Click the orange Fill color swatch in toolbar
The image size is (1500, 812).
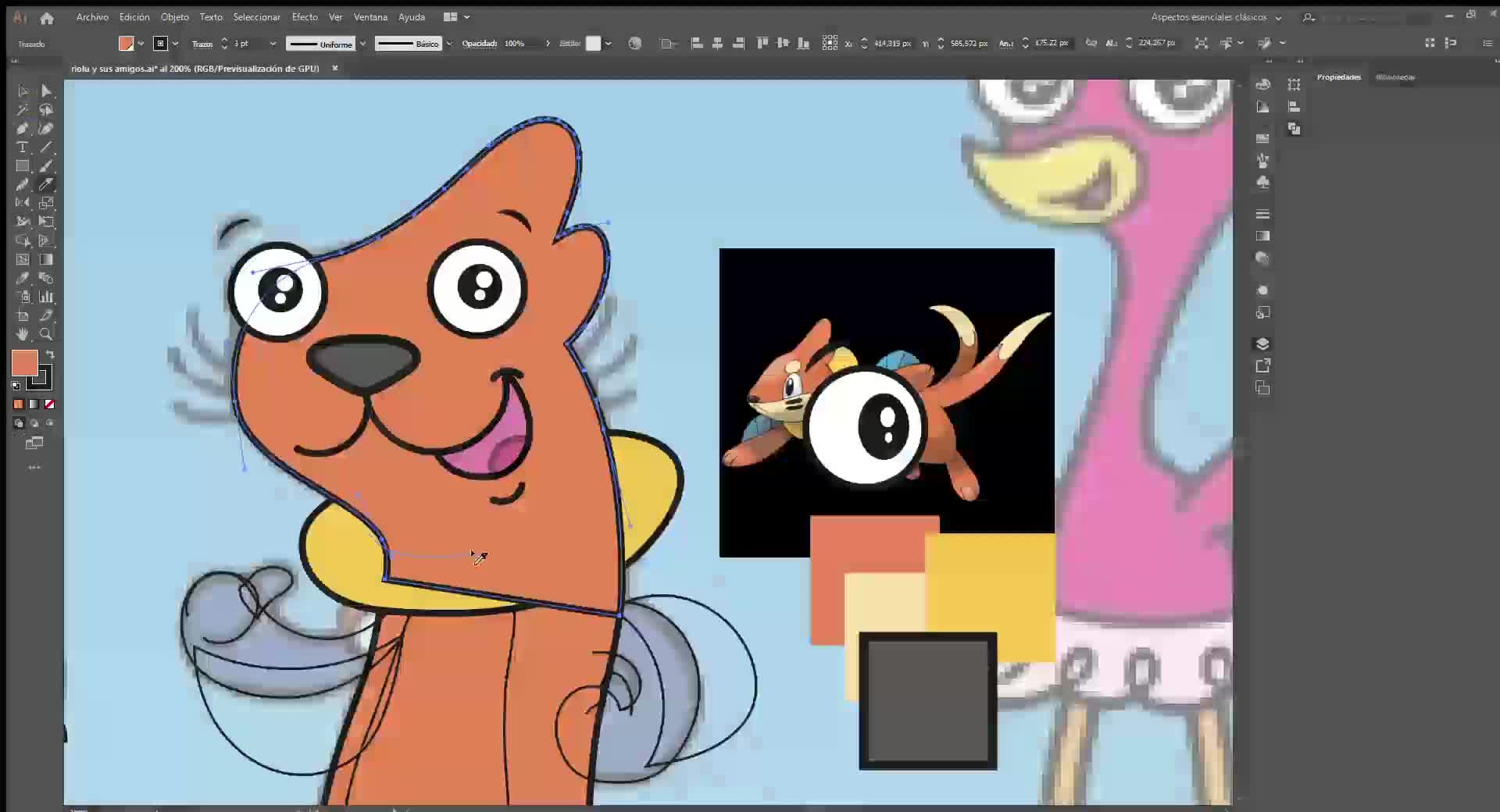tap(24, 362)
